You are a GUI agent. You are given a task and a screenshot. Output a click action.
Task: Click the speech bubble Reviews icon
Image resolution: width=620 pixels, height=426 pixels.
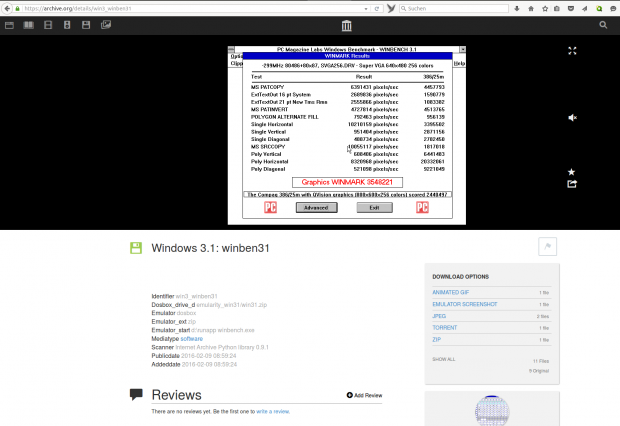pyautogui.click(x=136, y=394)
